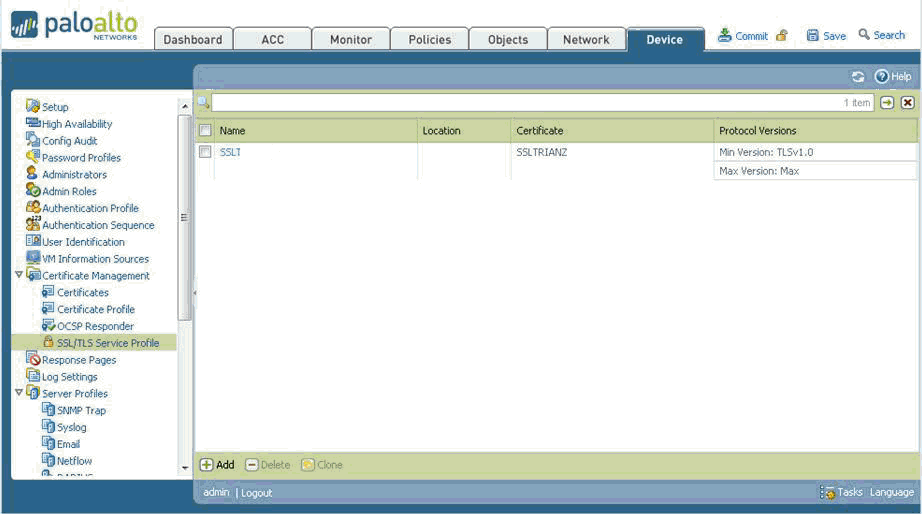
Task: Click the Save disk icon
Action: [813, 36]
